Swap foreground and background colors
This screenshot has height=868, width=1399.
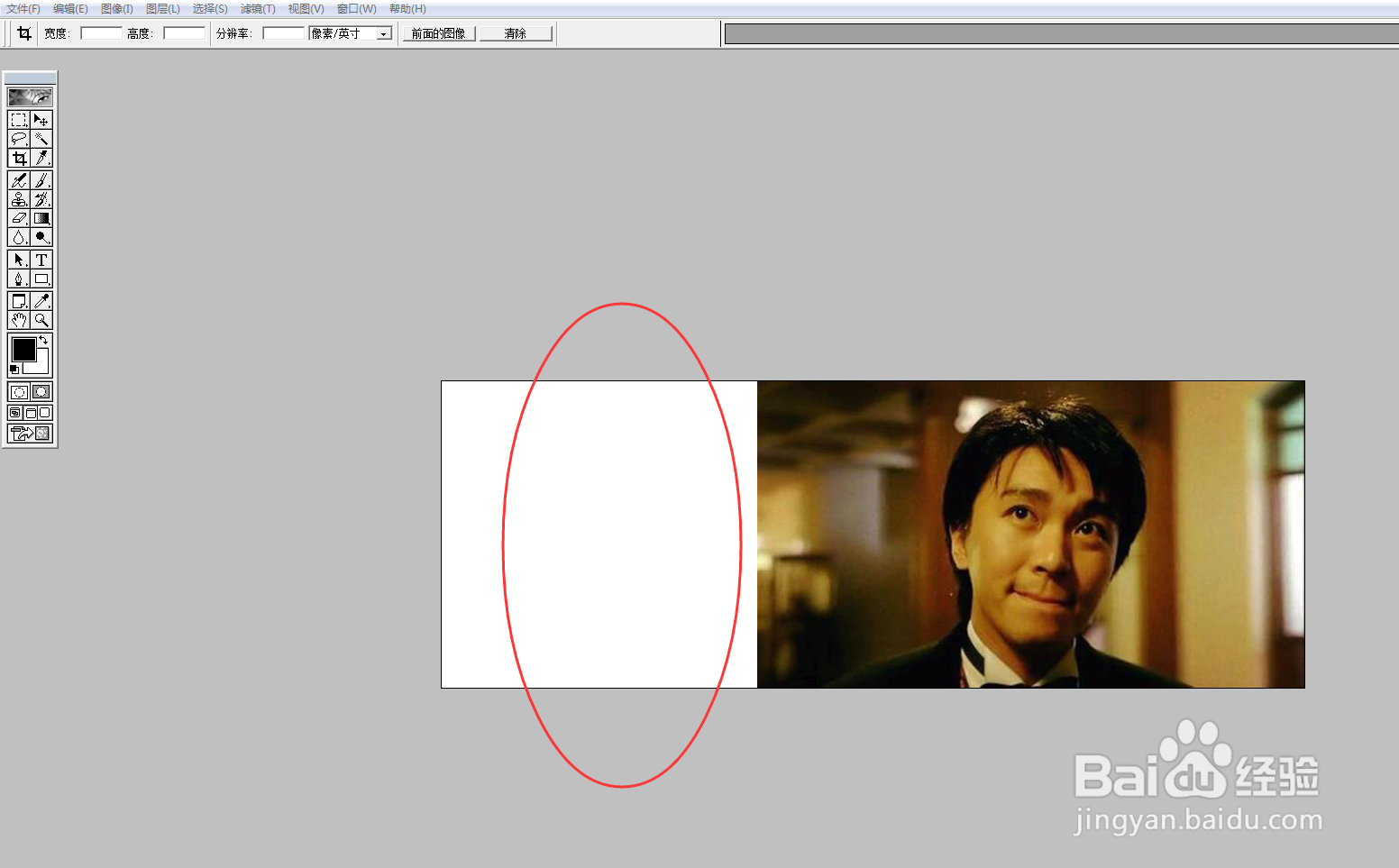click(43, 340)
